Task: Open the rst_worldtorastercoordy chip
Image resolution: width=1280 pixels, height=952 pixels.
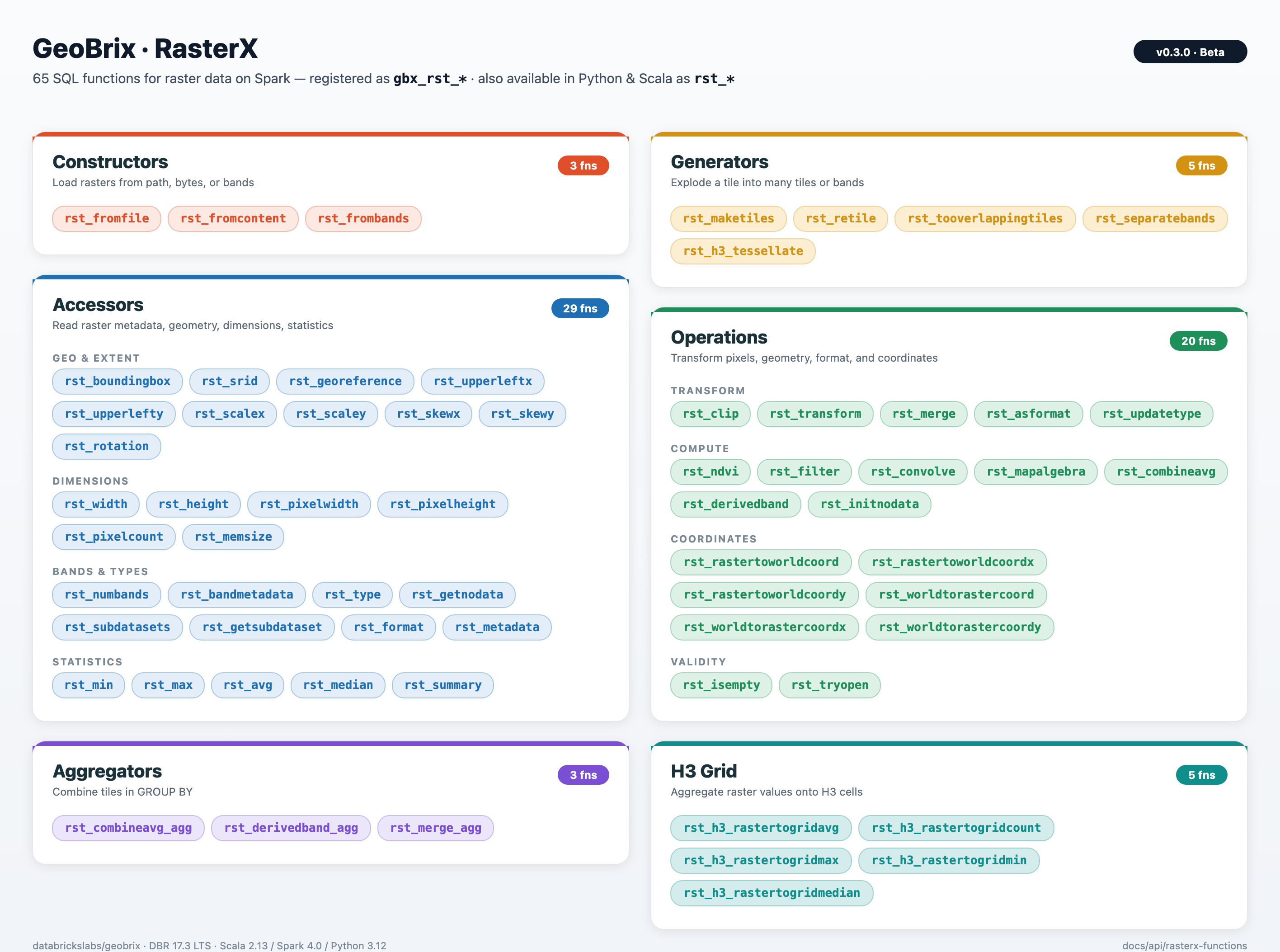Action: tap(960, 627)
